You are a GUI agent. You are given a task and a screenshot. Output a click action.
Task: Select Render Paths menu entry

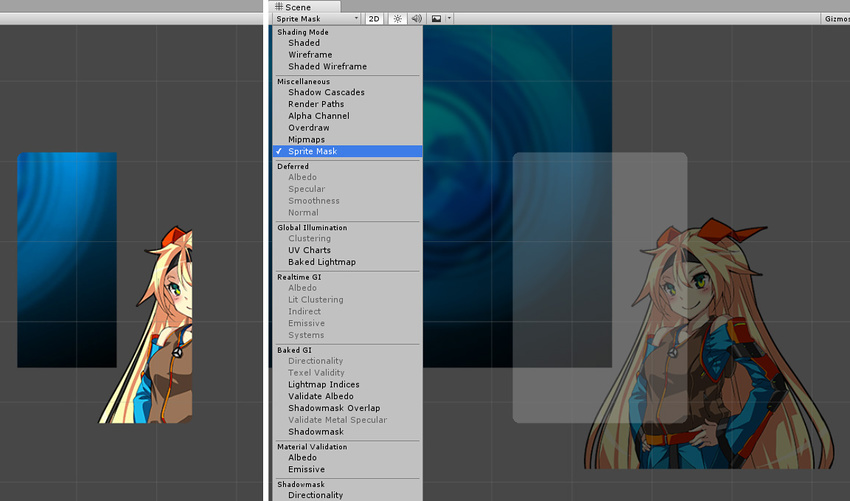coord(316,104)
